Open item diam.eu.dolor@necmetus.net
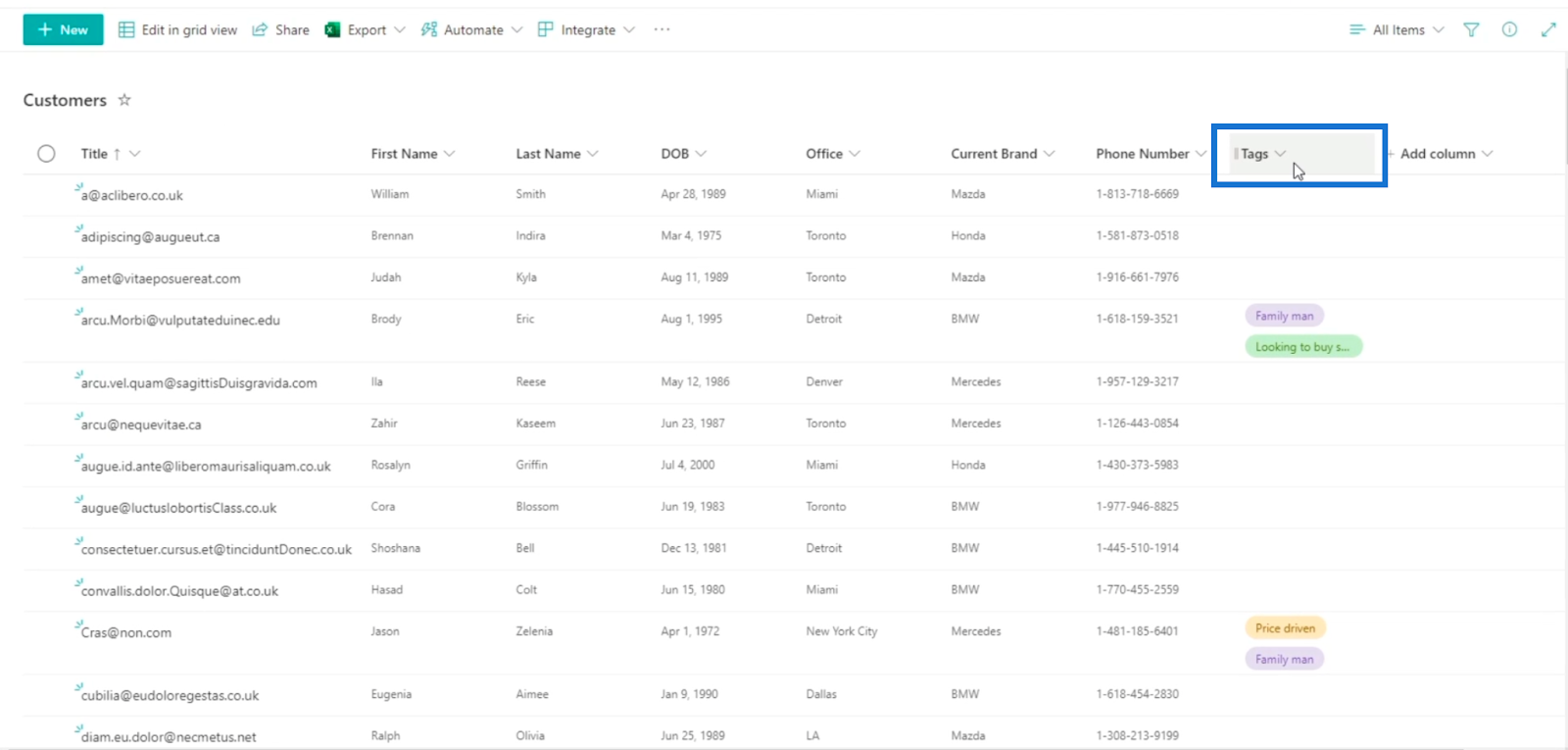1568x750 pixels. (x=169, y=737)
